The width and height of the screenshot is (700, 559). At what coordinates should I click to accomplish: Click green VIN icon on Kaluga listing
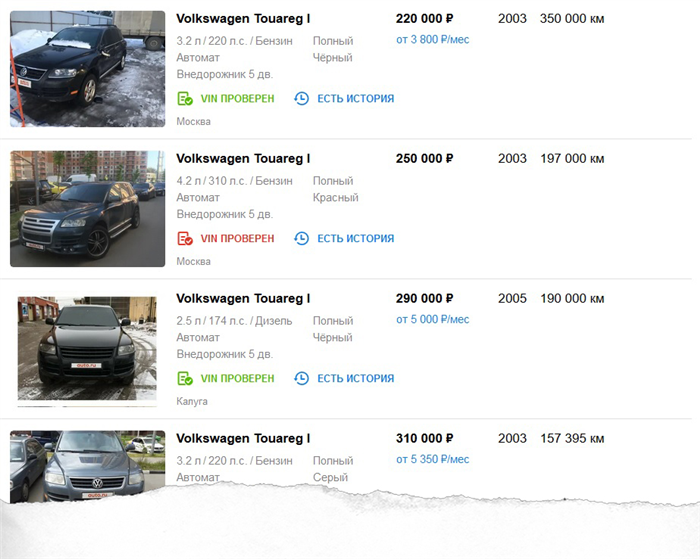tap(185, 378)
